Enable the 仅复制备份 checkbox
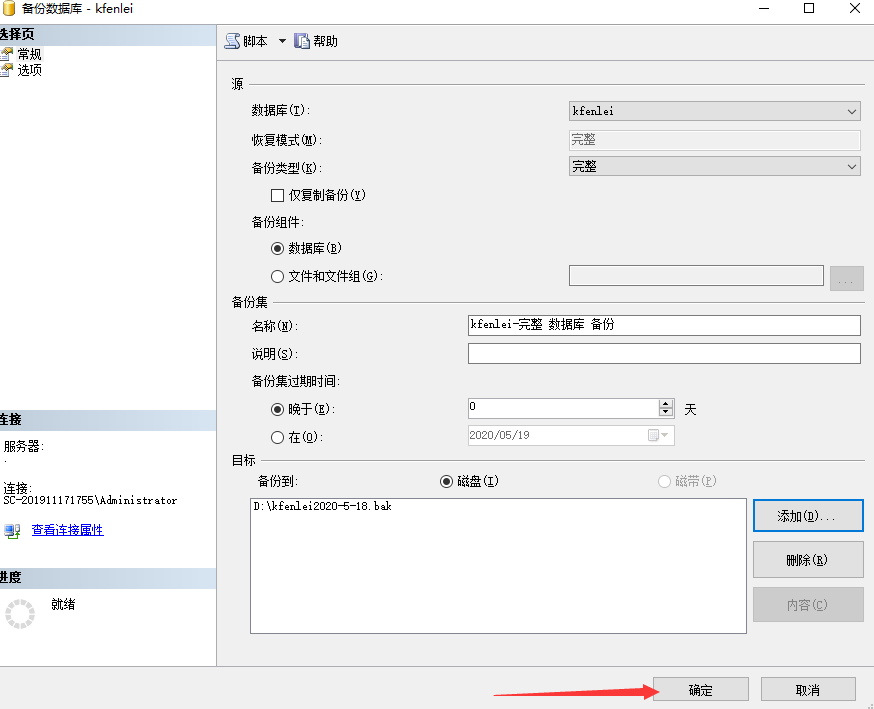Viewport: 874px width, 709px height. (x=278, y=196)
